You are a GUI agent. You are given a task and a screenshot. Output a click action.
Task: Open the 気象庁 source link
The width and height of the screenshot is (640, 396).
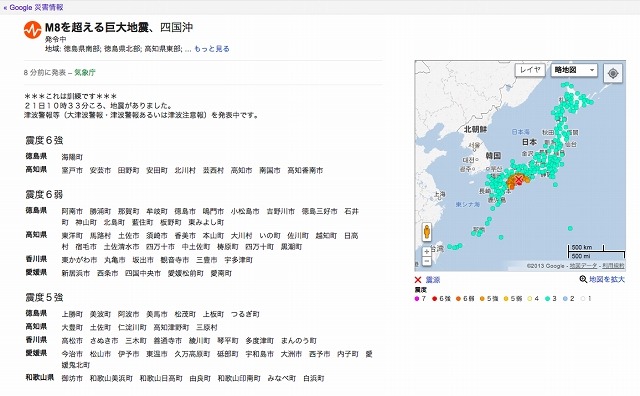click(85, 72)
